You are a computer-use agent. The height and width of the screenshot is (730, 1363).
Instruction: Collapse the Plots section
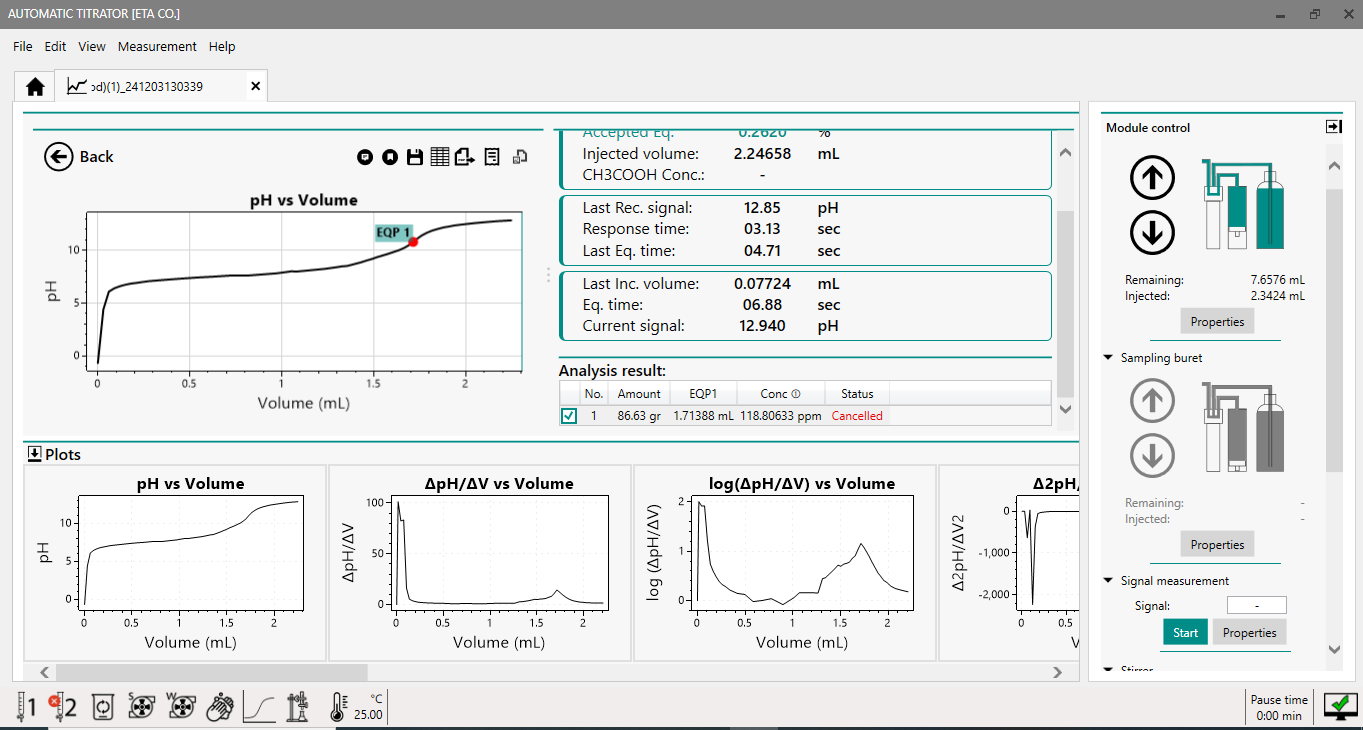[x=35, y=454]
